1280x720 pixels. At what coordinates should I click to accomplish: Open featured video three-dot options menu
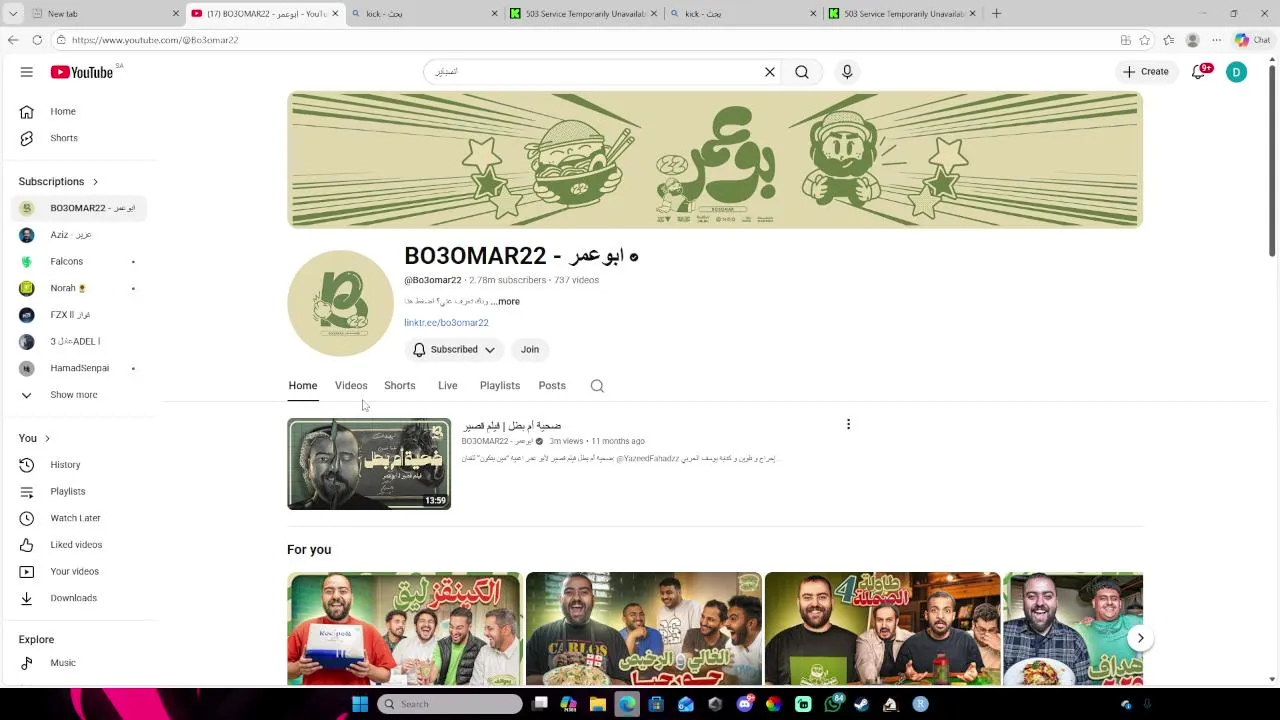coord(848,424)
